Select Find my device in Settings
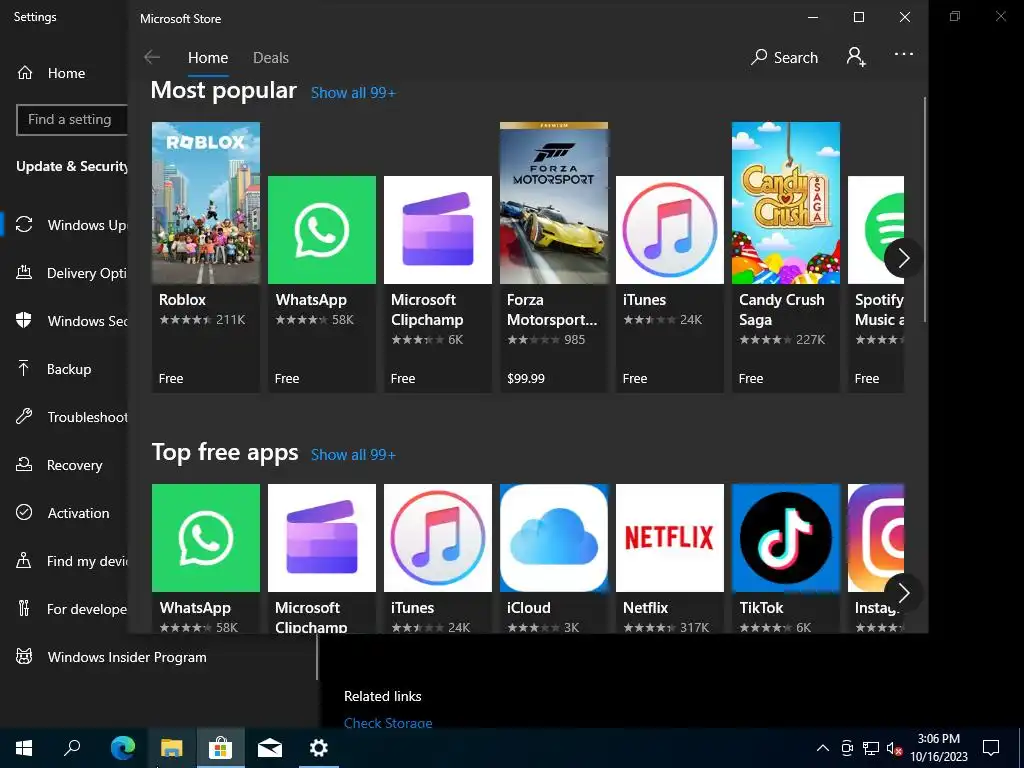This screenshot has width=1024, height=768. [71, 561]
